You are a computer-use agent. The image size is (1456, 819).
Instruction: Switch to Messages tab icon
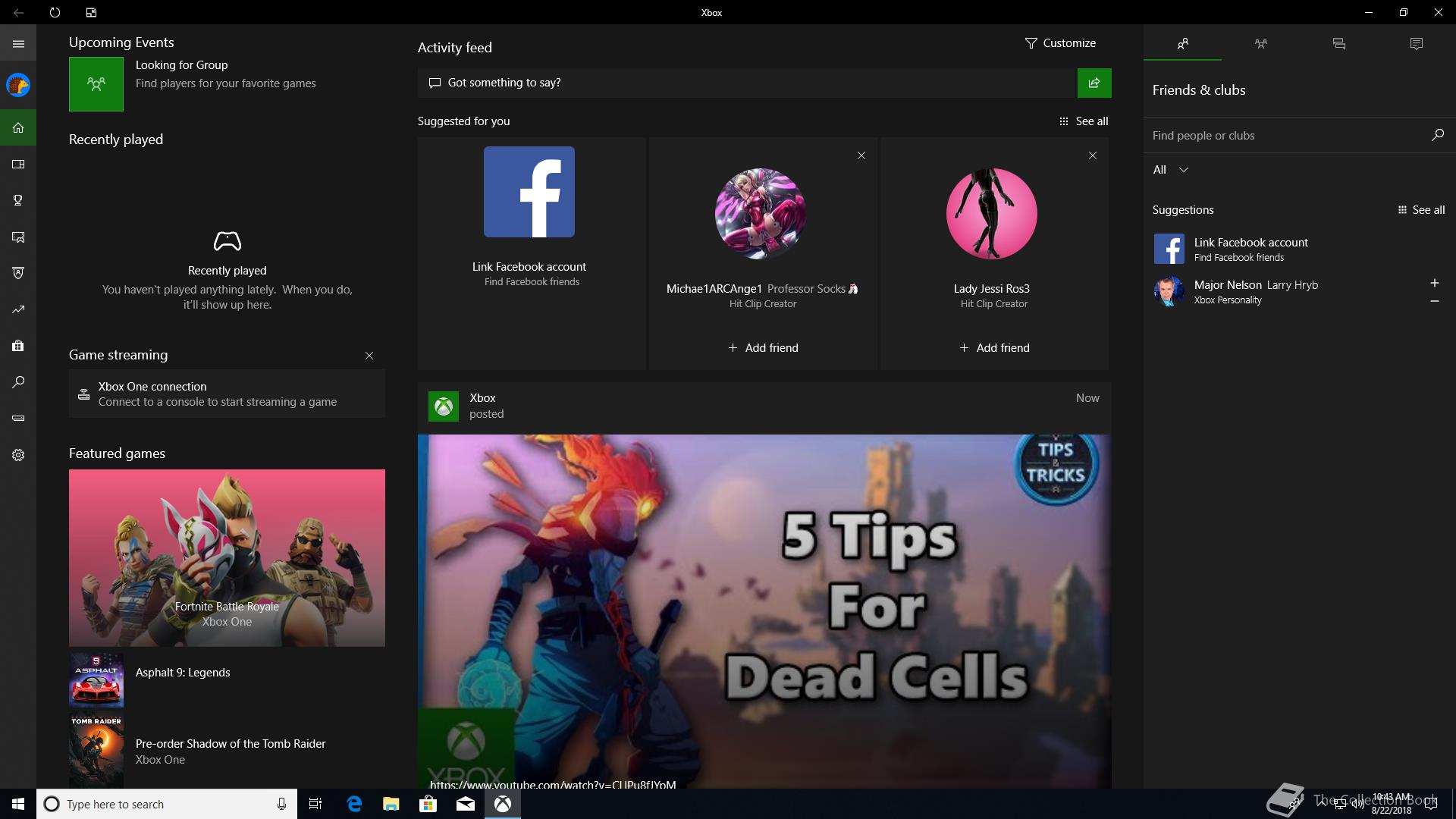click(x=1339, y=44)
